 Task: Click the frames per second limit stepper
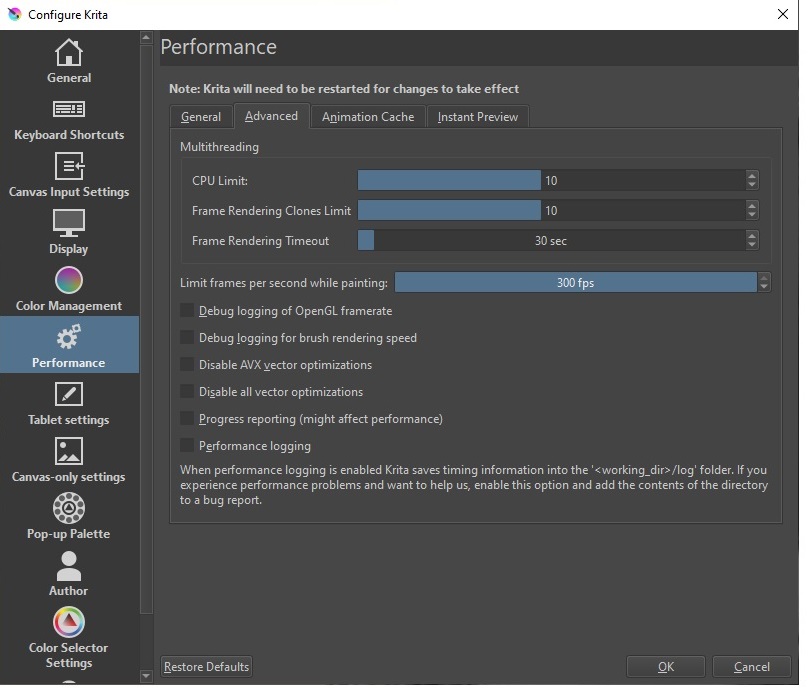click(764, 283)
